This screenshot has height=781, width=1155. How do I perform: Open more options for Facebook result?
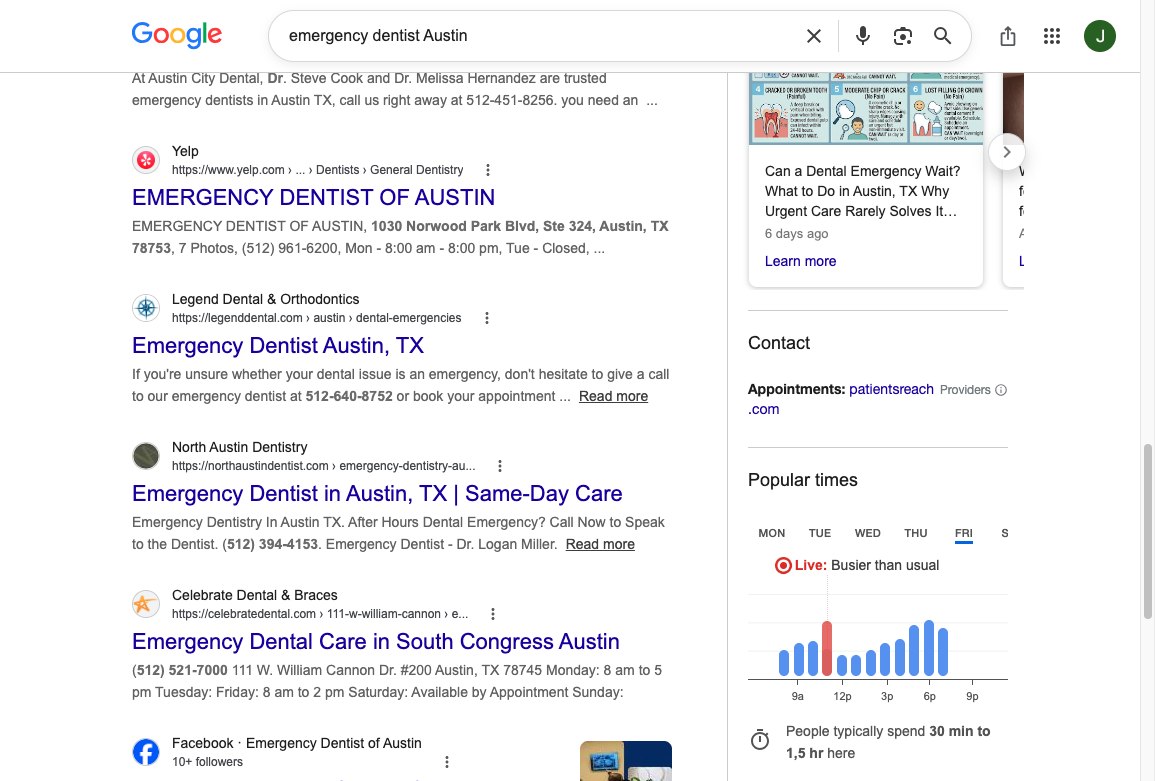(x=446, y=763)
